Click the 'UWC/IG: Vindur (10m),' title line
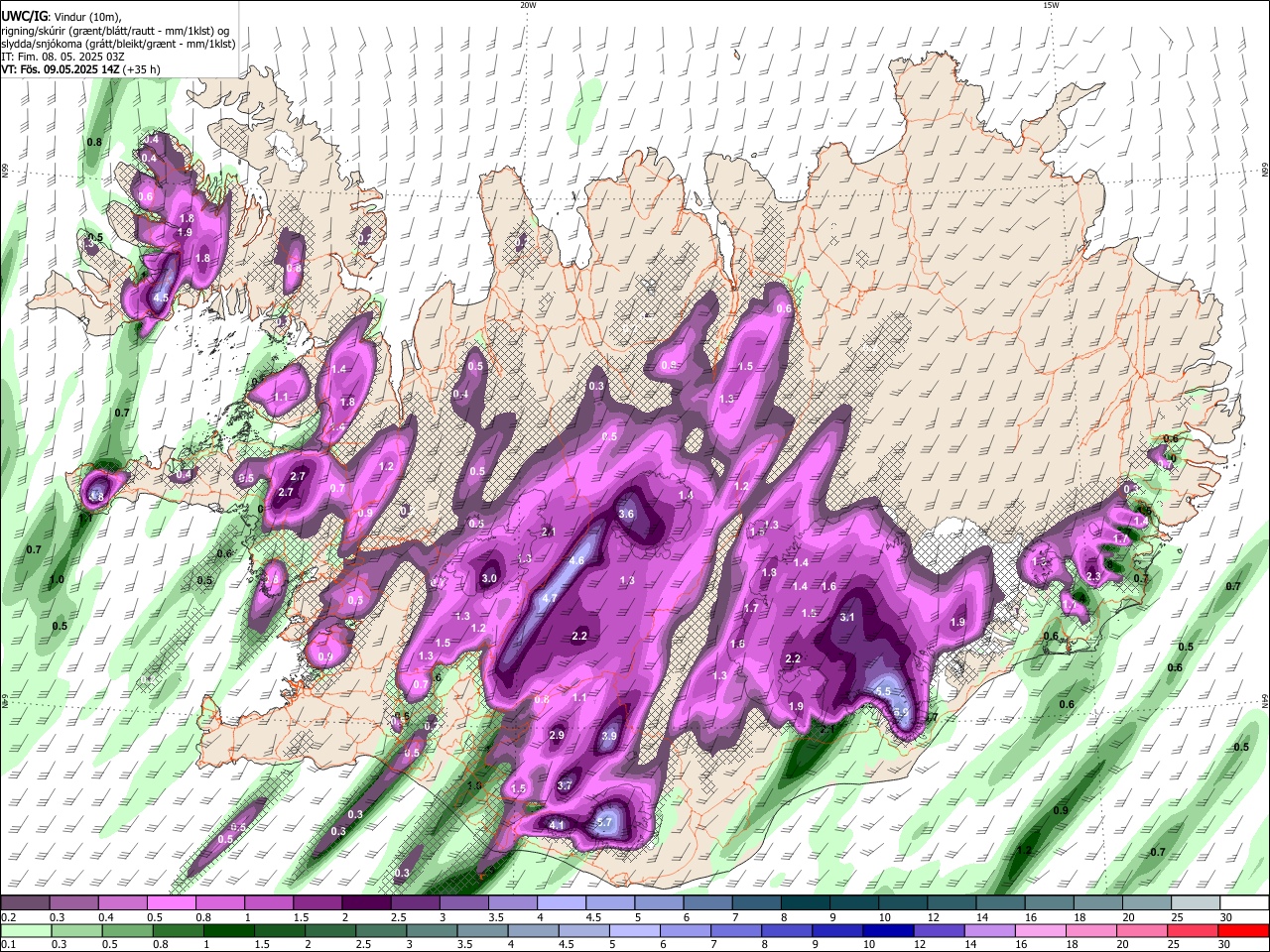 [x=61, y=17]
